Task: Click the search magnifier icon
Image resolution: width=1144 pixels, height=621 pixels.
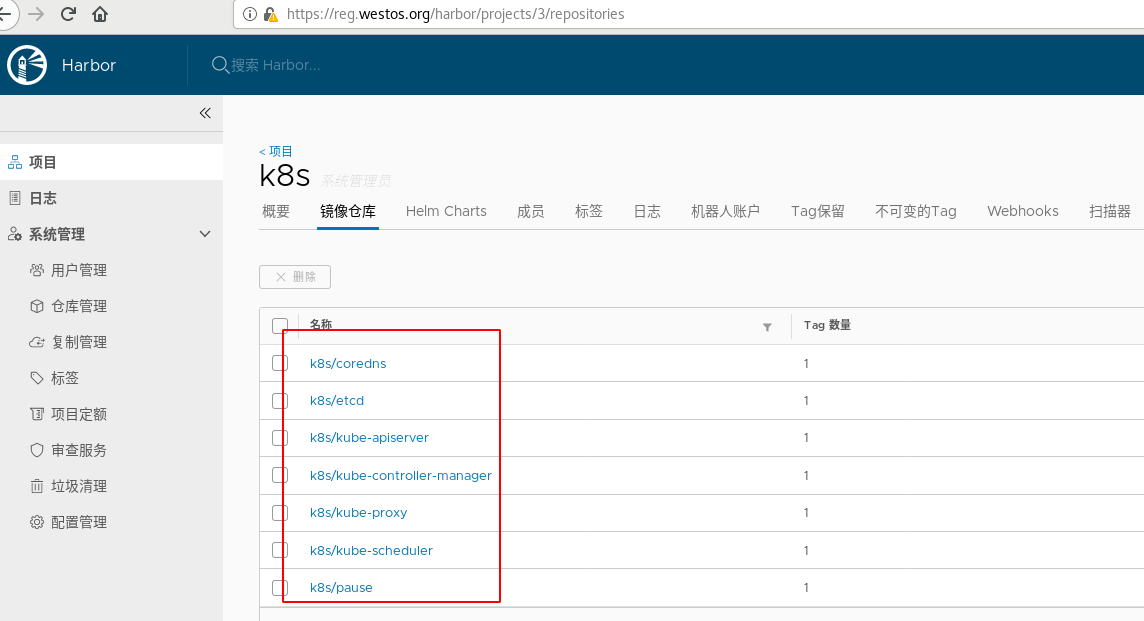Action: coord(220,65)
